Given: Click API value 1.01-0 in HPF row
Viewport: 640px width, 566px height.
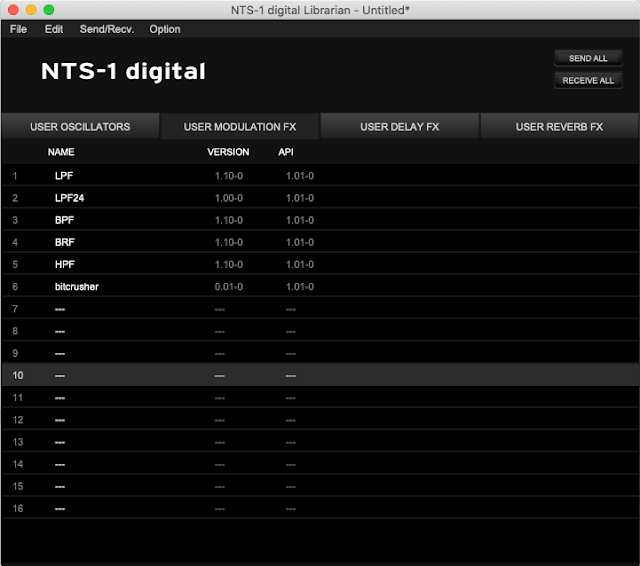Looking at the screenshot, I should point(300,265).
